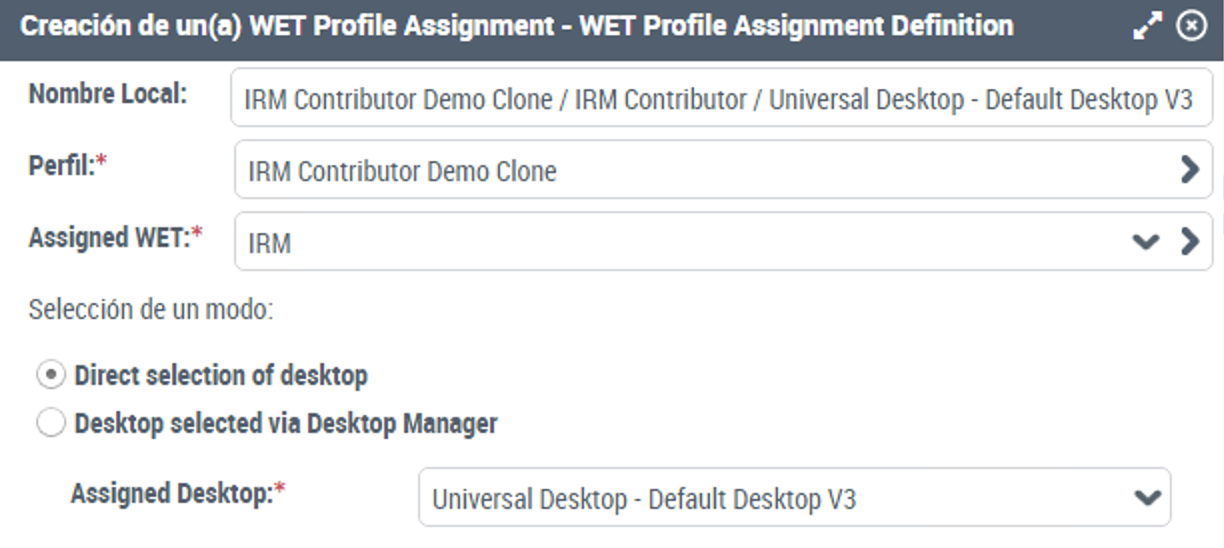Click the Assigned WET right arrow icon
This screenshot has height=548, width=1224.
(x=1189, y=241)
